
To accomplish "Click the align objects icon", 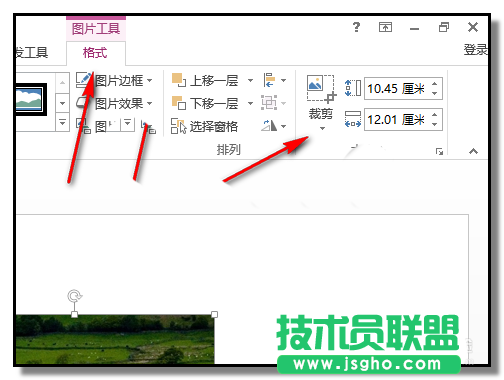I will 269,80.
